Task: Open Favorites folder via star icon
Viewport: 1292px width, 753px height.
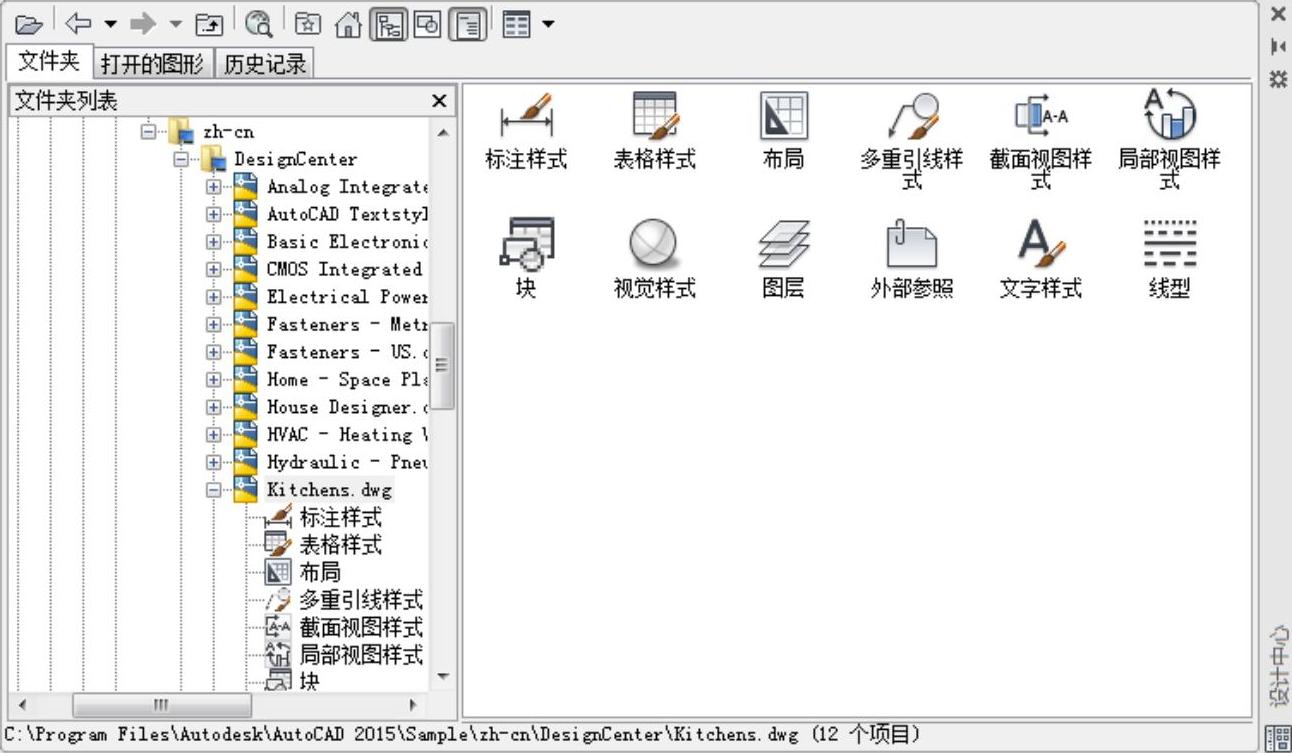Action: tap(309, 24)
